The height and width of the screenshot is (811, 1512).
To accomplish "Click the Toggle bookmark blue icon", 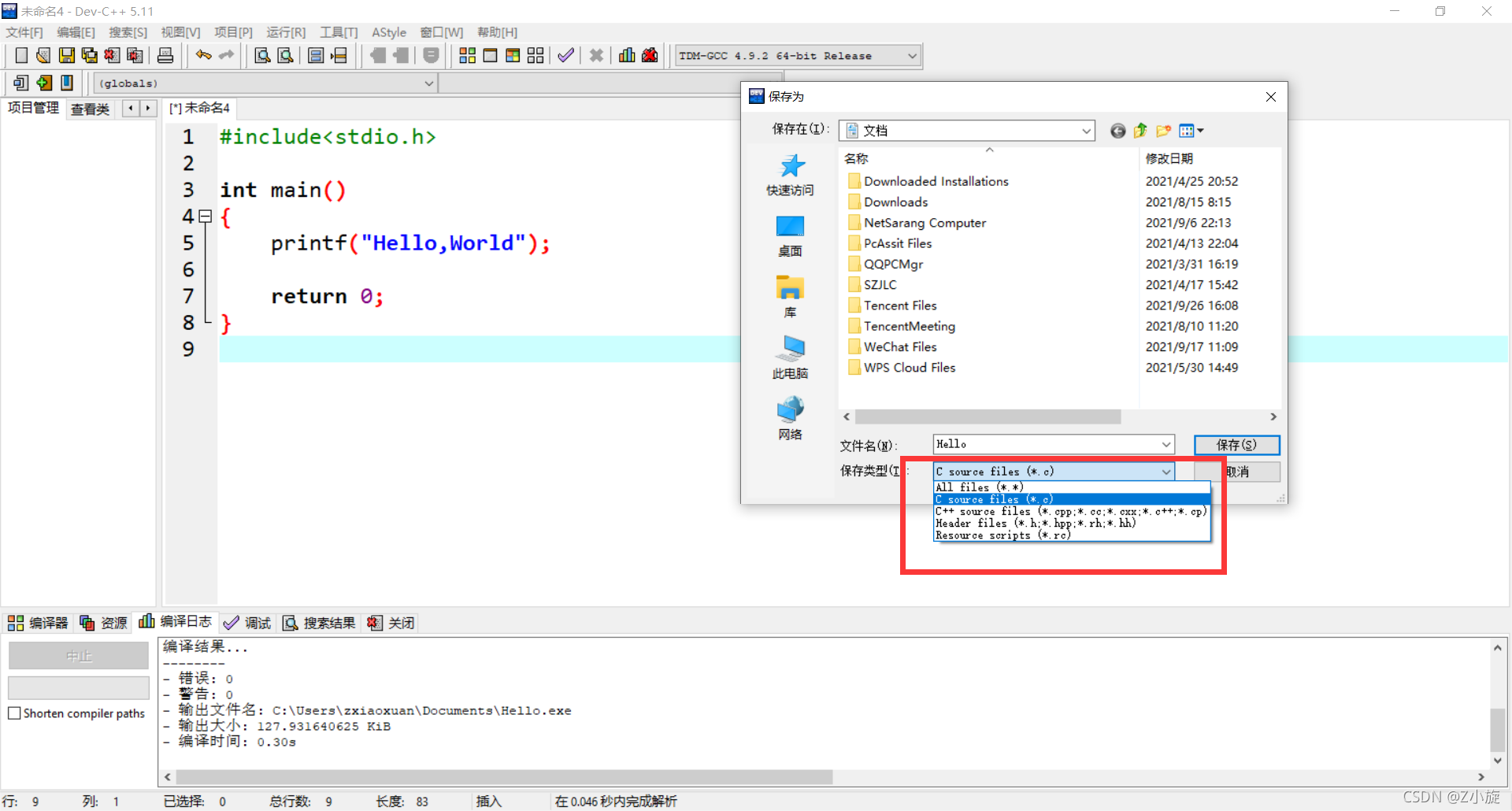I will (x=67, y=83).
